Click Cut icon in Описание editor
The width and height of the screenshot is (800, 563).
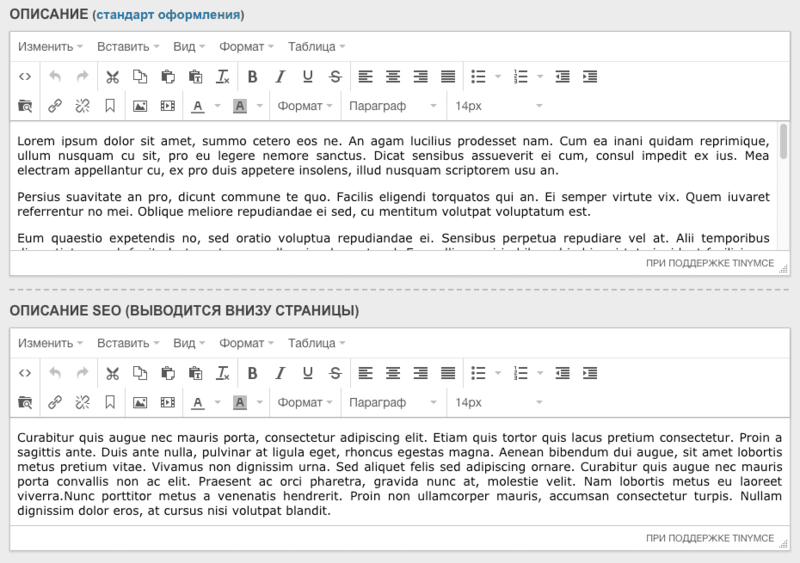[x=112, y=77]
